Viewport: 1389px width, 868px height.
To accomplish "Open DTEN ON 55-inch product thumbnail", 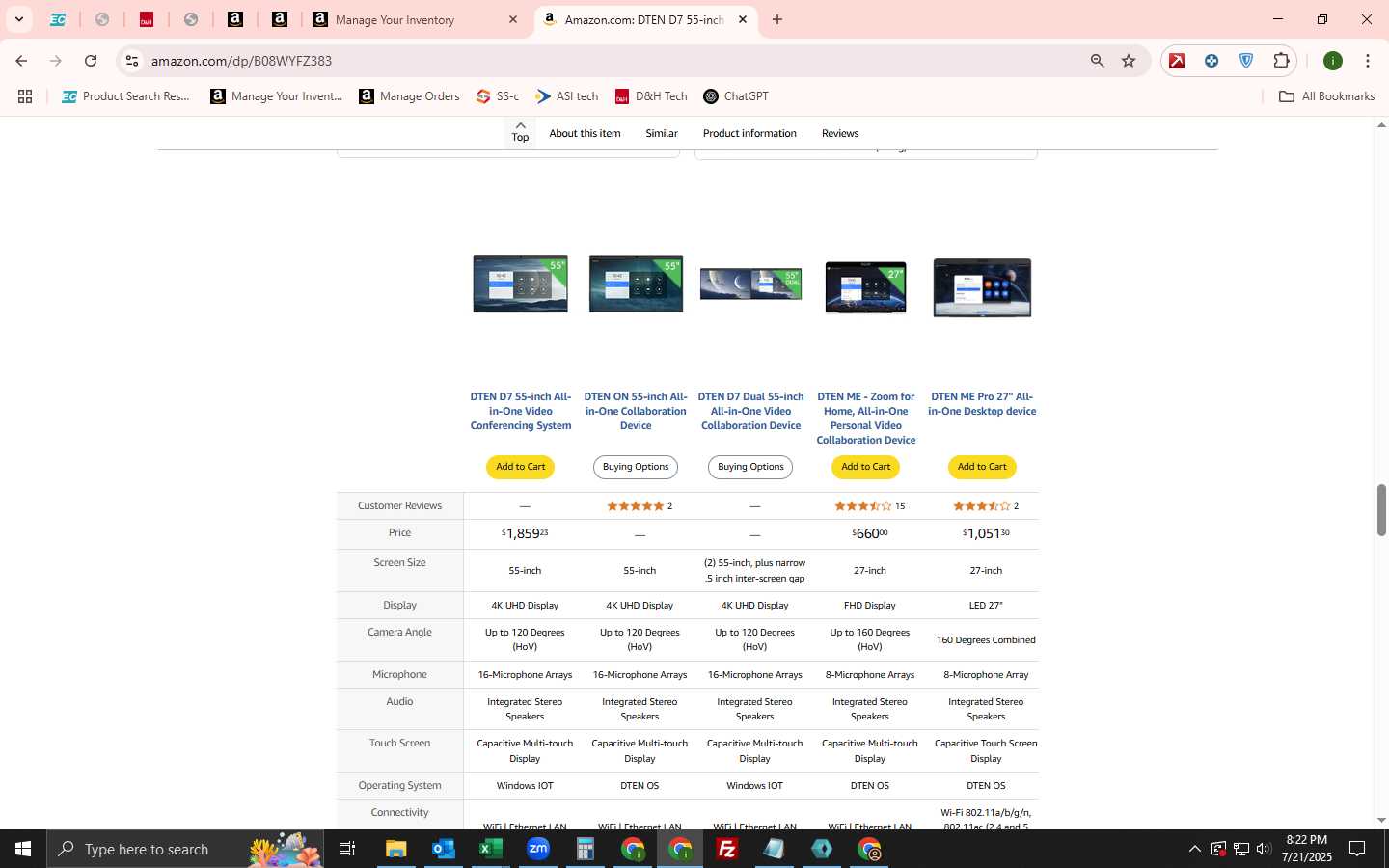I will pos(636,284).
